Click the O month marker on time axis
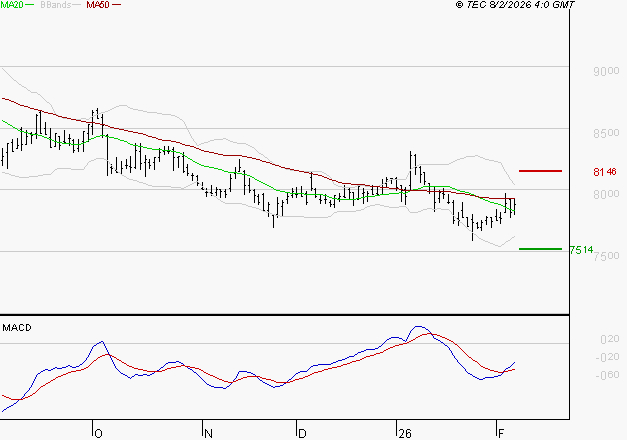The height and width of the screenshot is (440, 627). 98,434
